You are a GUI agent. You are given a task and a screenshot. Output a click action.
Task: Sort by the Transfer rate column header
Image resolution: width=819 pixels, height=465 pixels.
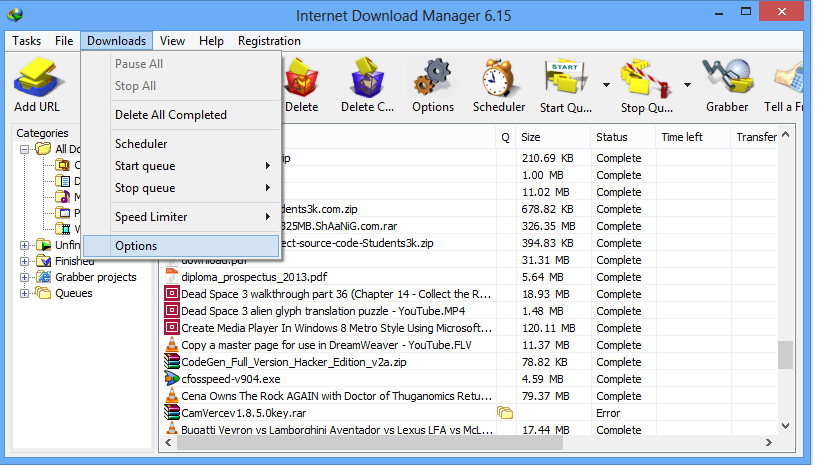(x=754, y=137)
